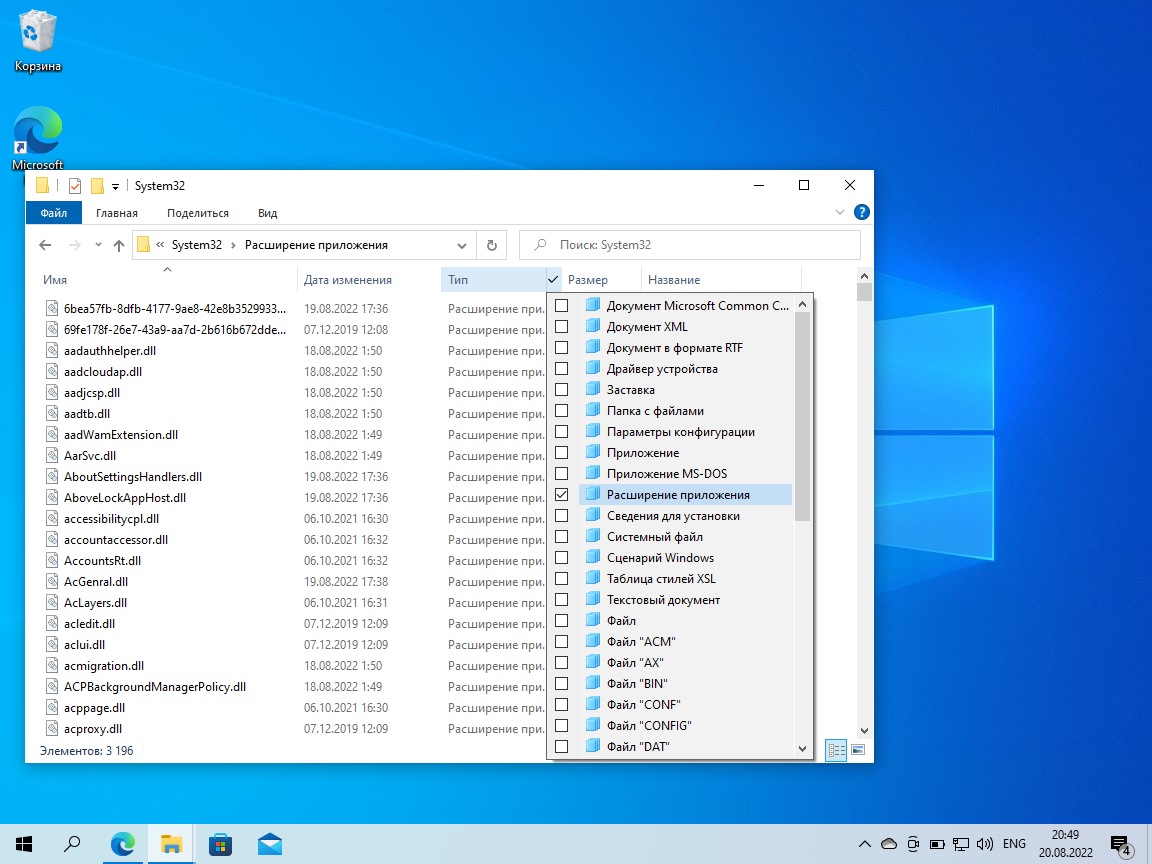Check the 'Текстовый документ' filter checkbox

[x=561, y=600]
